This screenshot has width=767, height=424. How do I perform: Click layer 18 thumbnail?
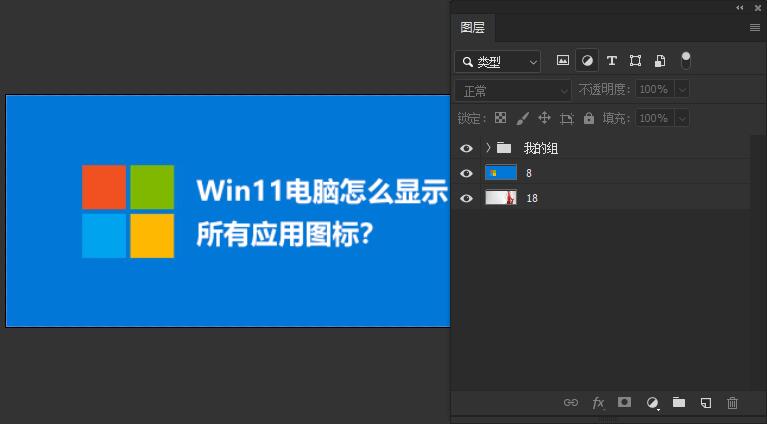501,198
